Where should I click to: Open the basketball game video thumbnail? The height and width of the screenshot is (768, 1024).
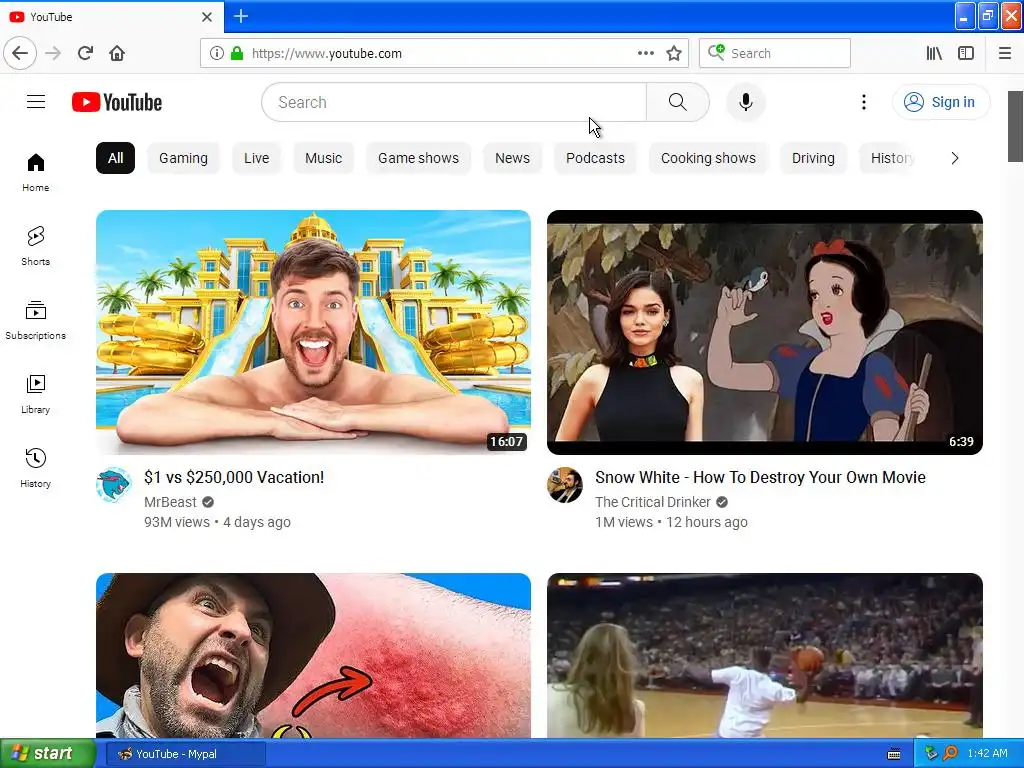click(x=765, y=656)
